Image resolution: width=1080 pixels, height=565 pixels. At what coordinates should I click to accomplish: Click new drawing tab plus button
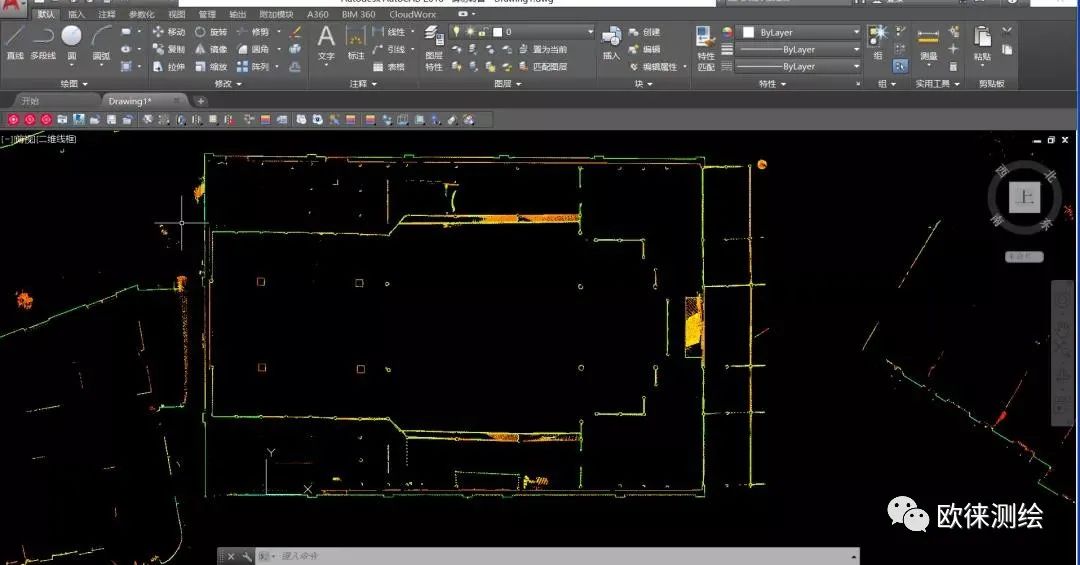click(200, 101)
